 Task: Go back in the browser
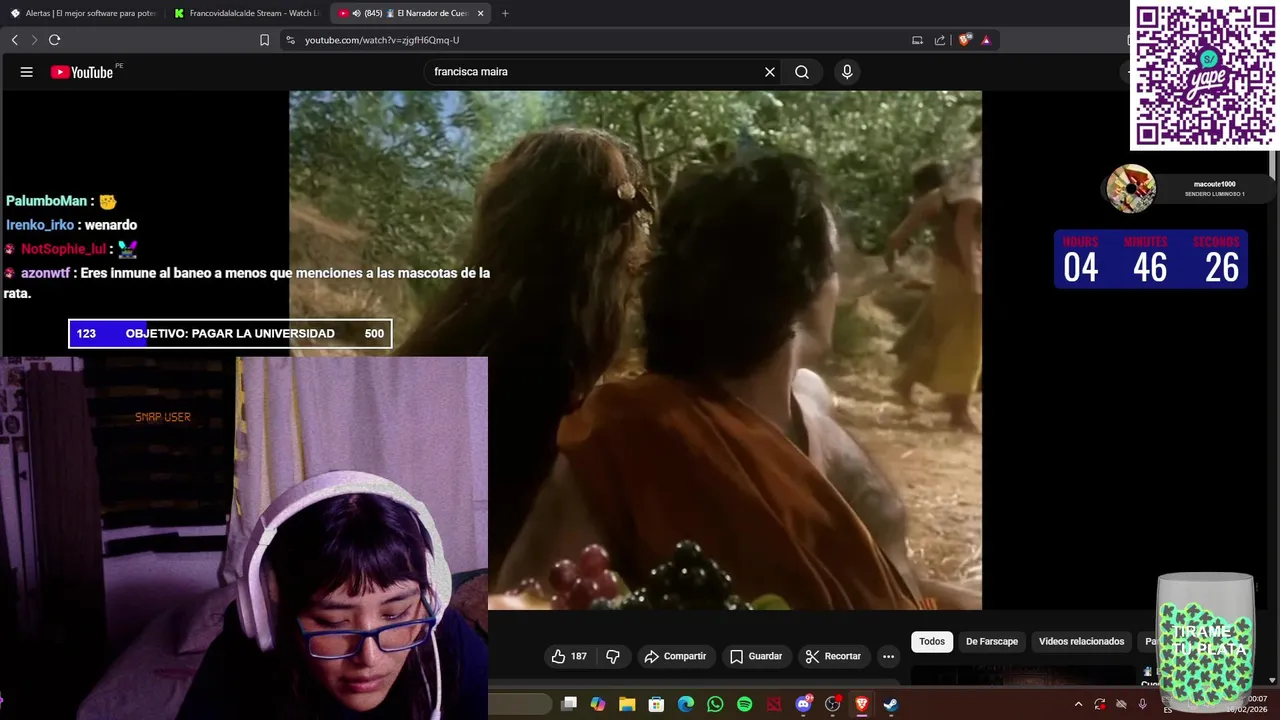click(x=15, y=40)
